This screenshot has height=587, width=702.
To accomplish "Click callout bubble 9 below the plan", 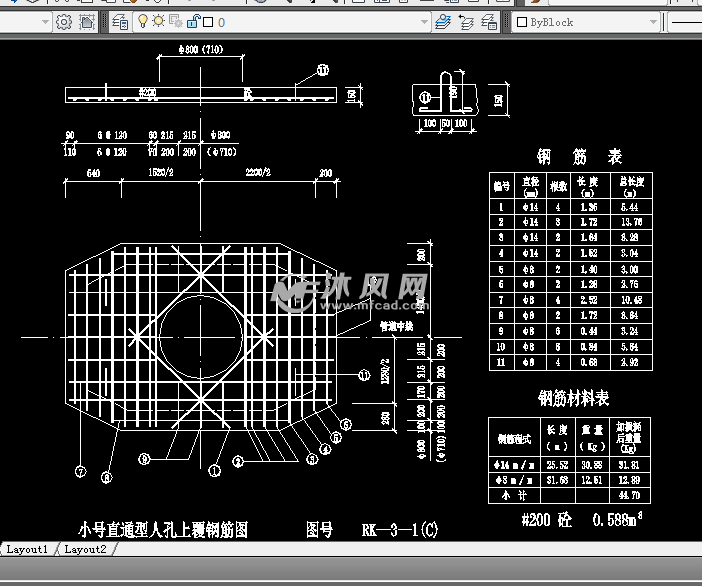I will 144,459.
